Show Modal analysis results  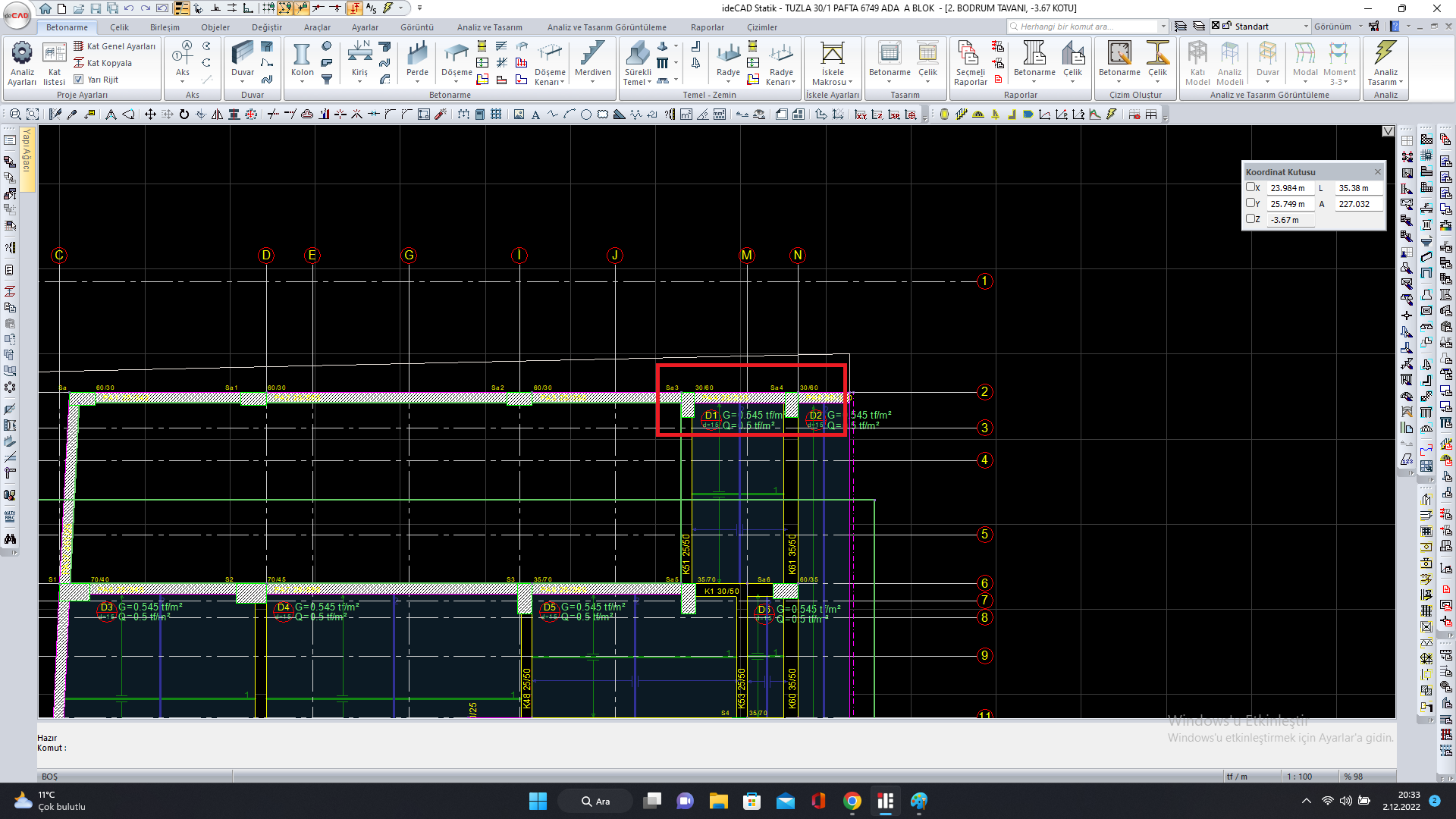pyautogui.click(x=1304, y=61)
